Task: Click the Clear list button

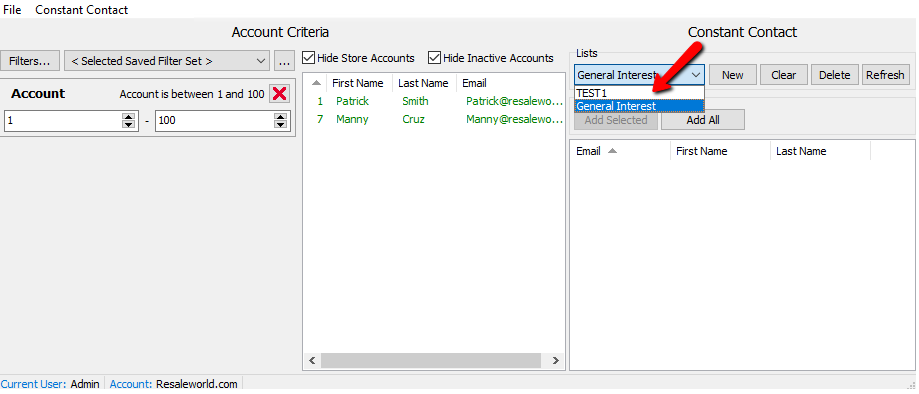Action: (x=784, y=75)
